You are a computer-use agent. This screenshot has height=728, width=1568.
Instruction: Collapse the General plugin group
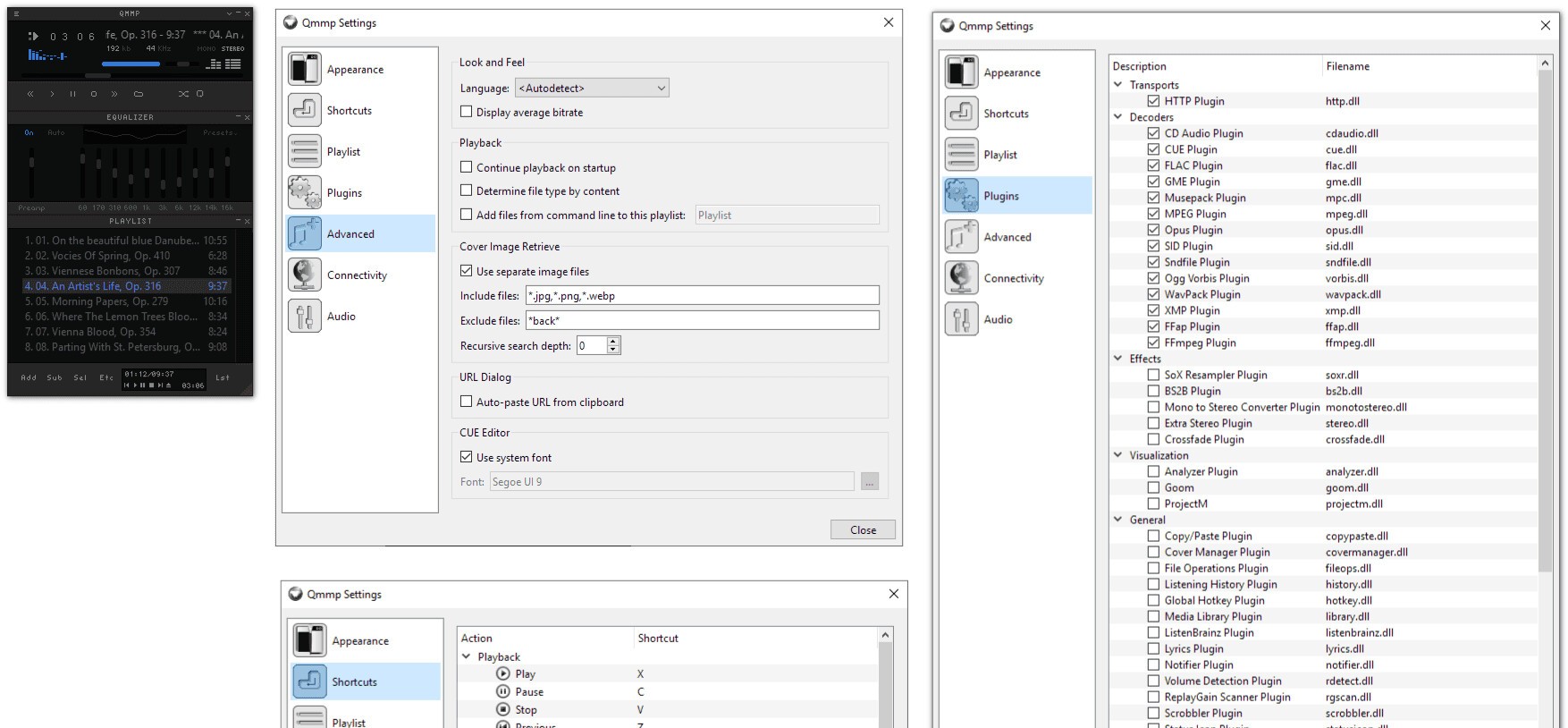click(x=1118, y=520)
